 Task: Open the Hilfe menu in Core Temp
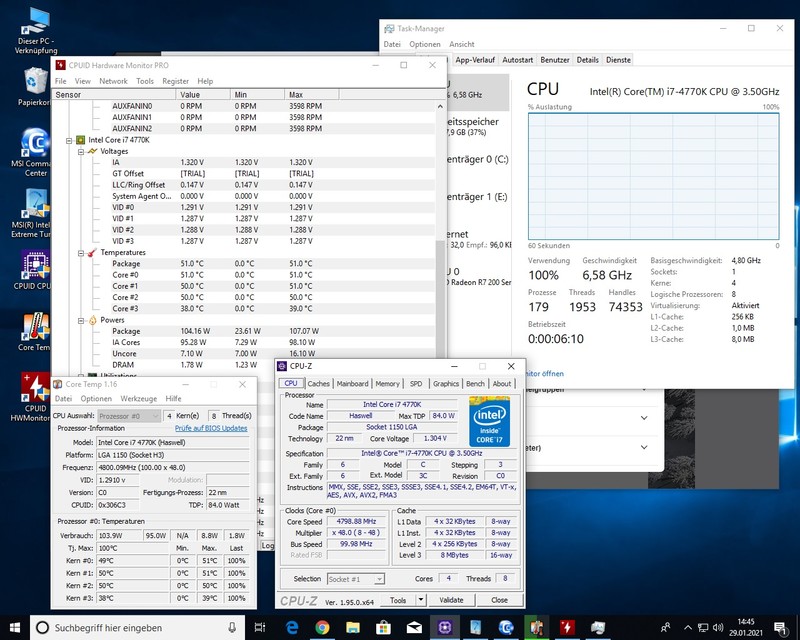pos(173,399)
